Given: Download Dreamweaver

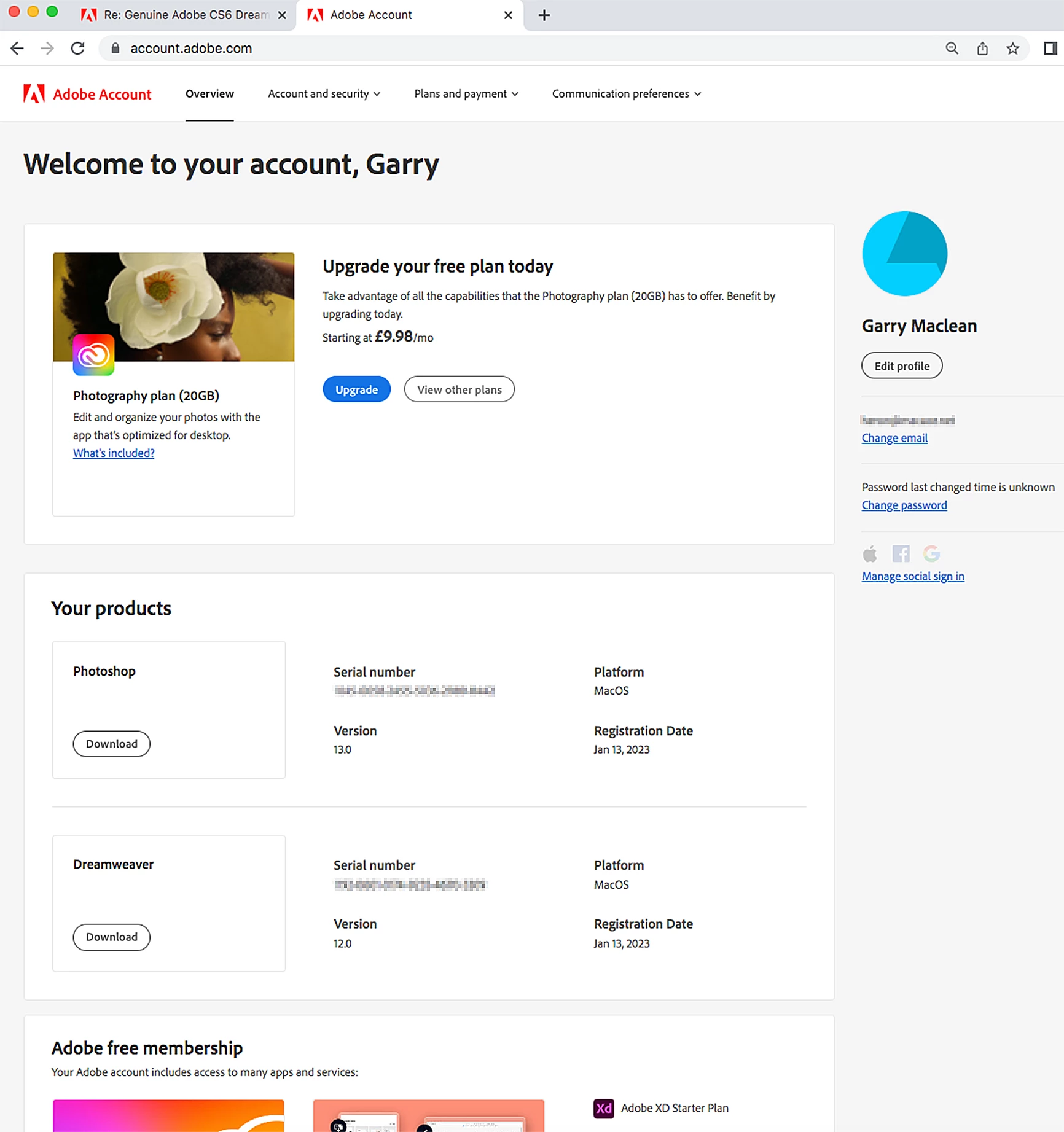Looking at the screenshot, I should (x=112, y=937).
